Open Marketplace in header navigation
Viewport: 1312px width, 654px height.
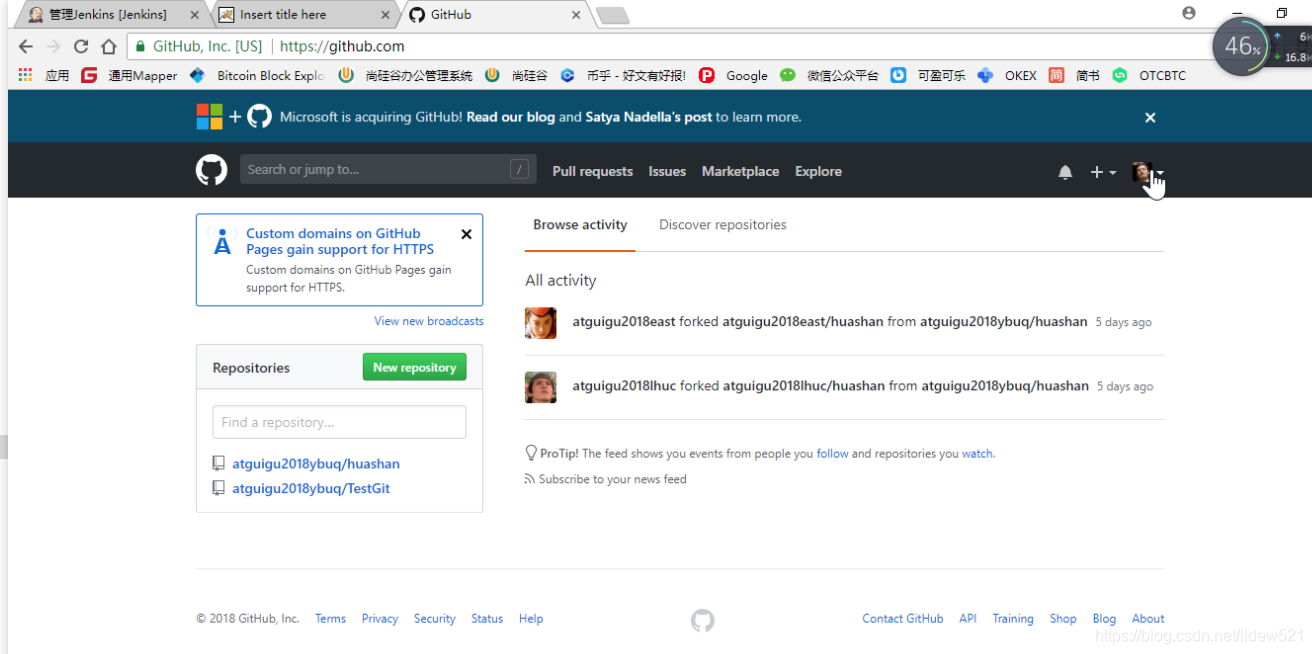pos(740,171)
